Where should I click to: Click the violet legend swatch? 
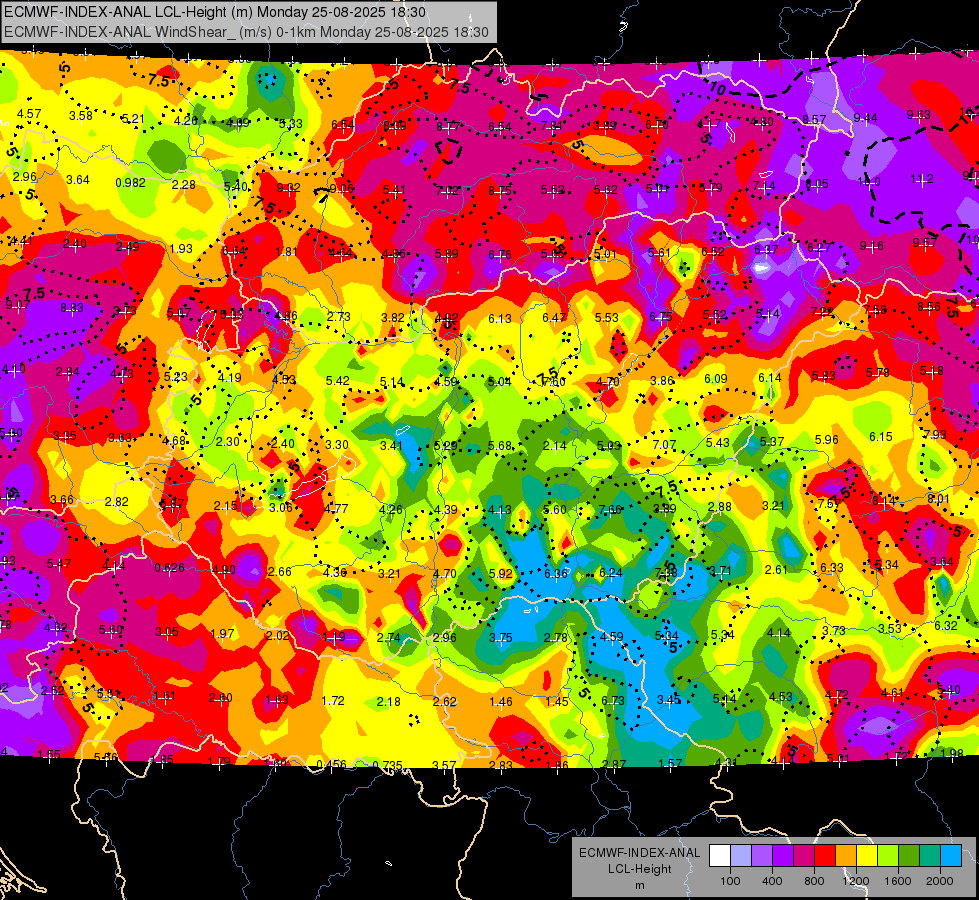783,856
